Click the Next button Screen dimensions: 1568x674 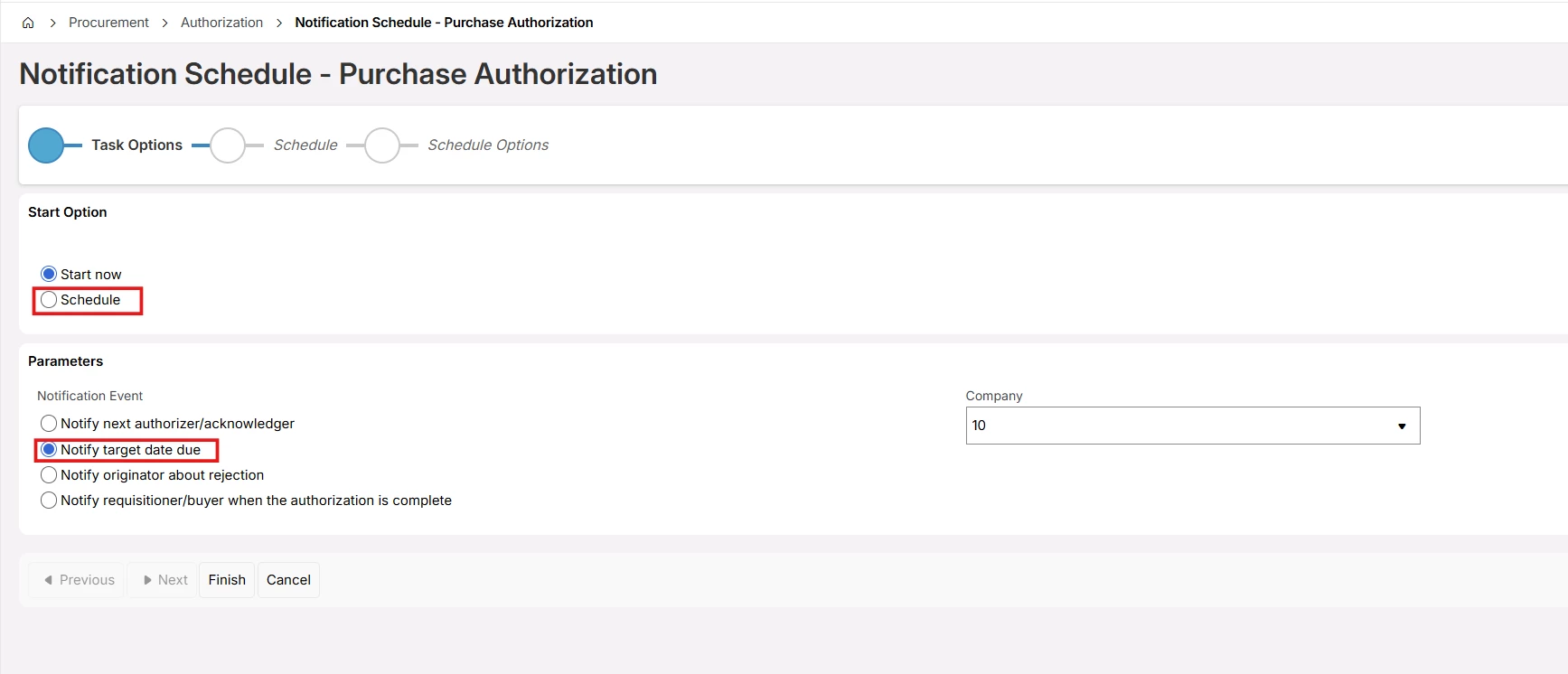coord(164,580)
